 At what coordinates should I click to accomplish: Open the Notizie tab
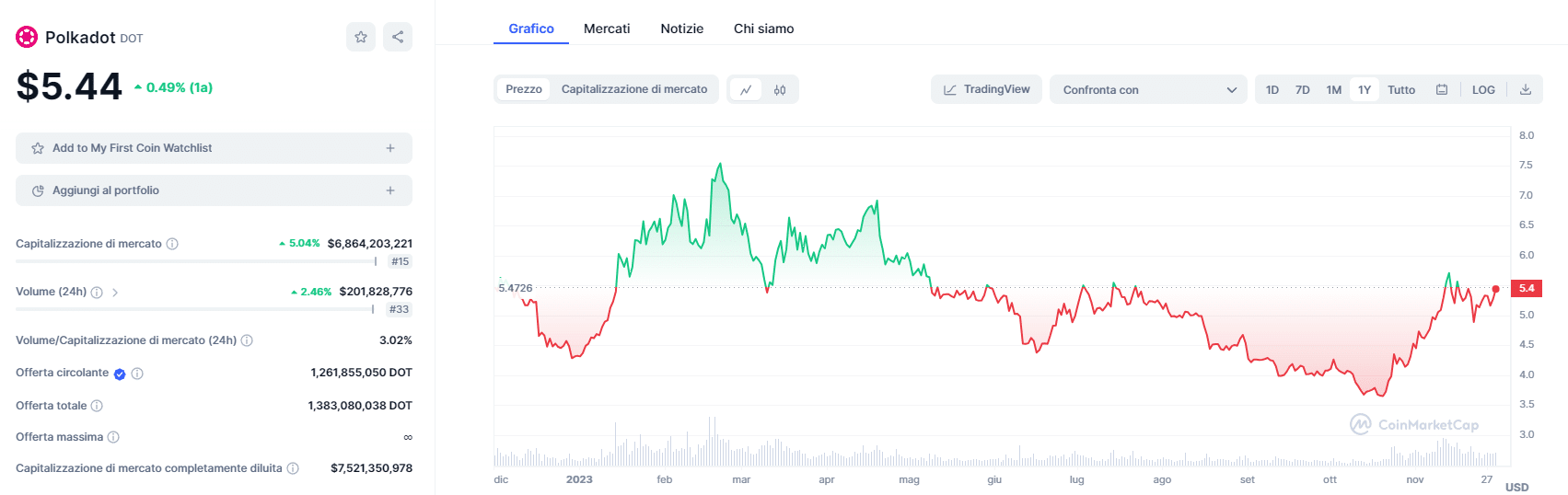(x=681, y=29)
